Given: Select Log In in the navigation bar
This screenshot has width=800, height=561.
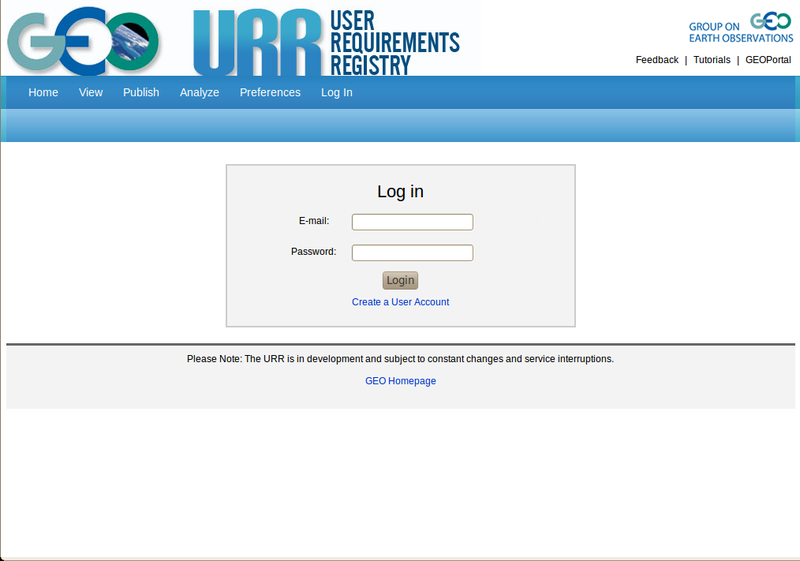Looking at the screenshot, I should [x=336, y=92].
